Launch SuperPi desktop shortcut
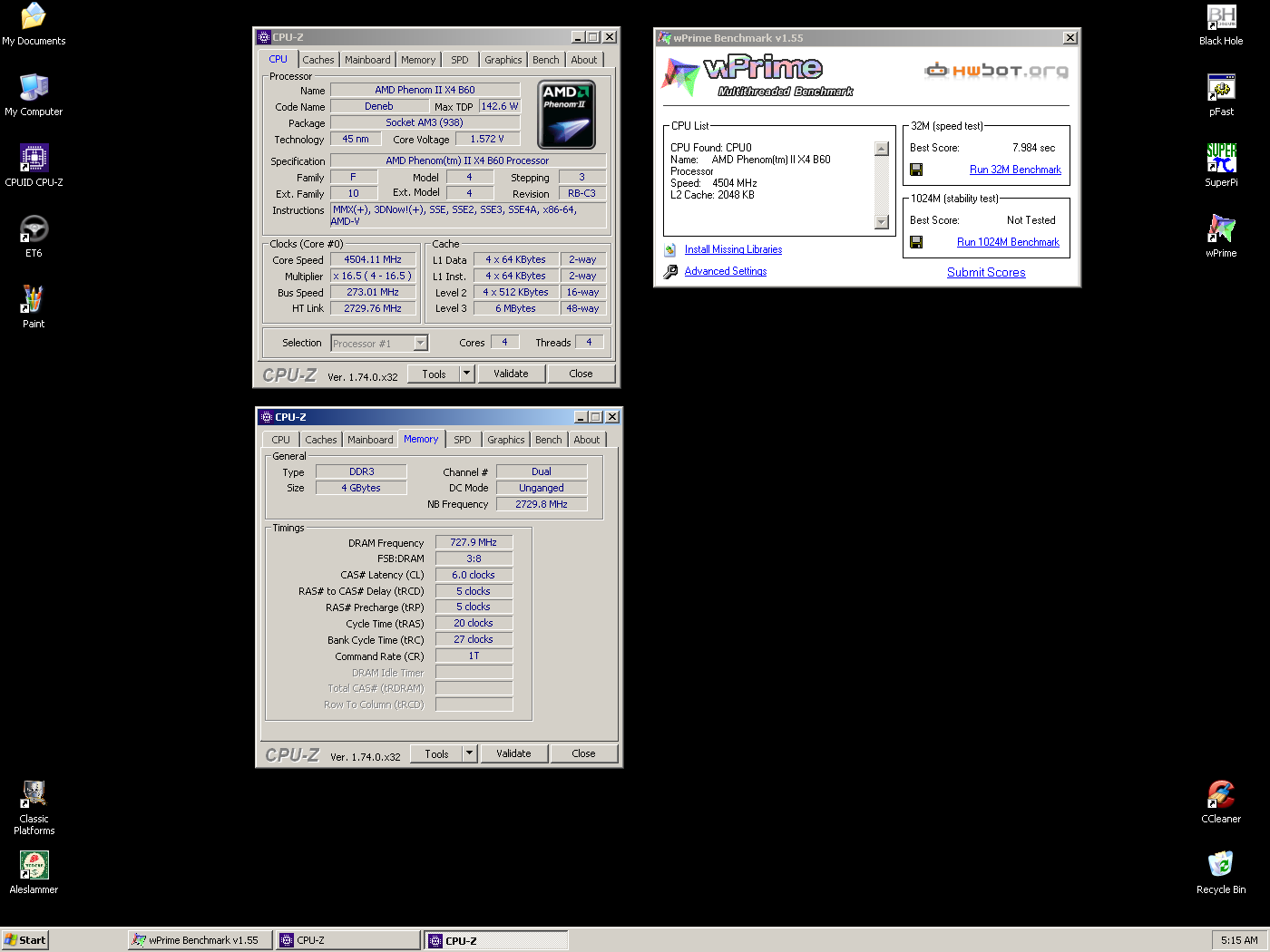The height and width of the screenshot is (952, 1270). pyautogui.click(x=1221, y=166)
